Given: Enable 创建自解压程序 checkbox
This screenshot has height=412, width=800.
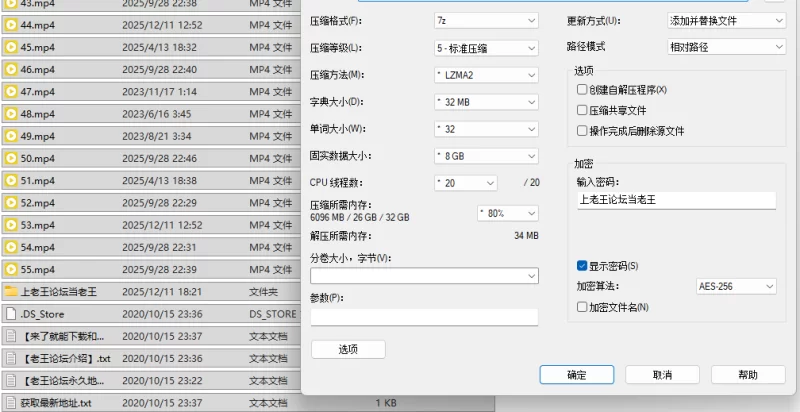Looking at the screenshot, I should pos(582,90).
